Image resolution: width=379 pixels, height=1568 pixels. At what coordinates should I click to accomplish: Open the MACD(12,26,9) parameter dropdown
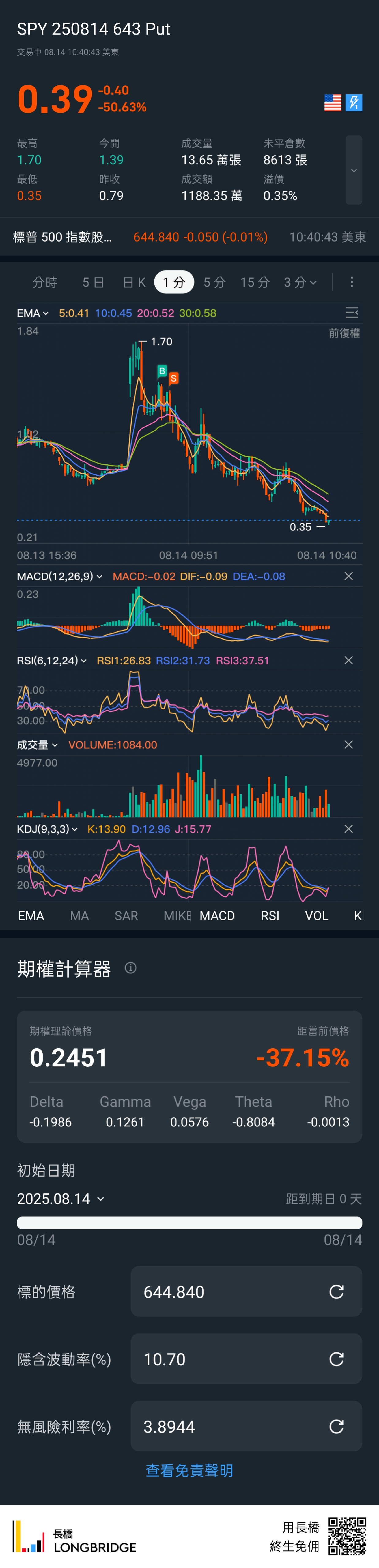tap(60, 576)
